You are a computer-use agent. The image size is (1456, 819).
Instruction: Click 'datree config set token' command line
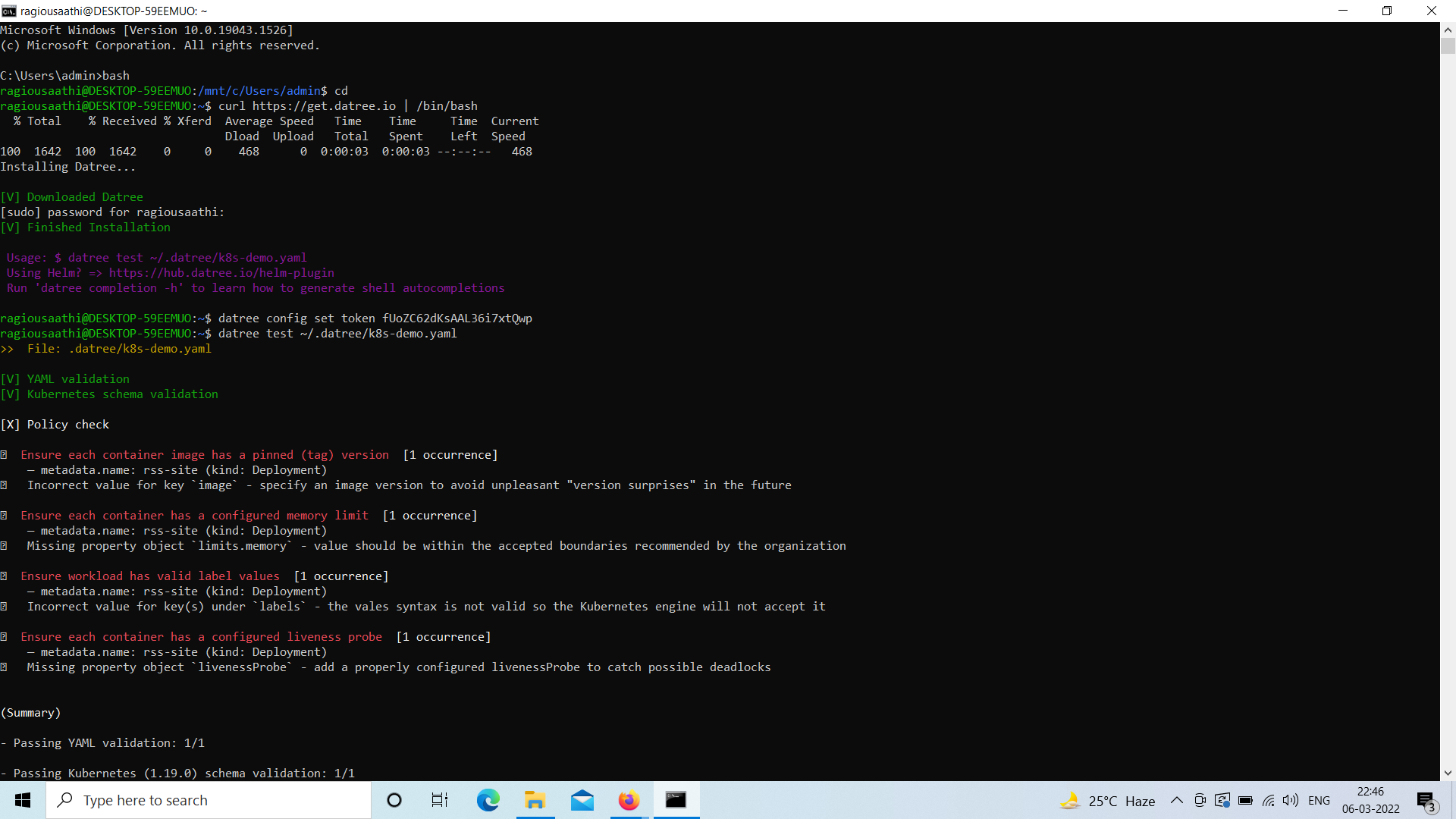375,318
